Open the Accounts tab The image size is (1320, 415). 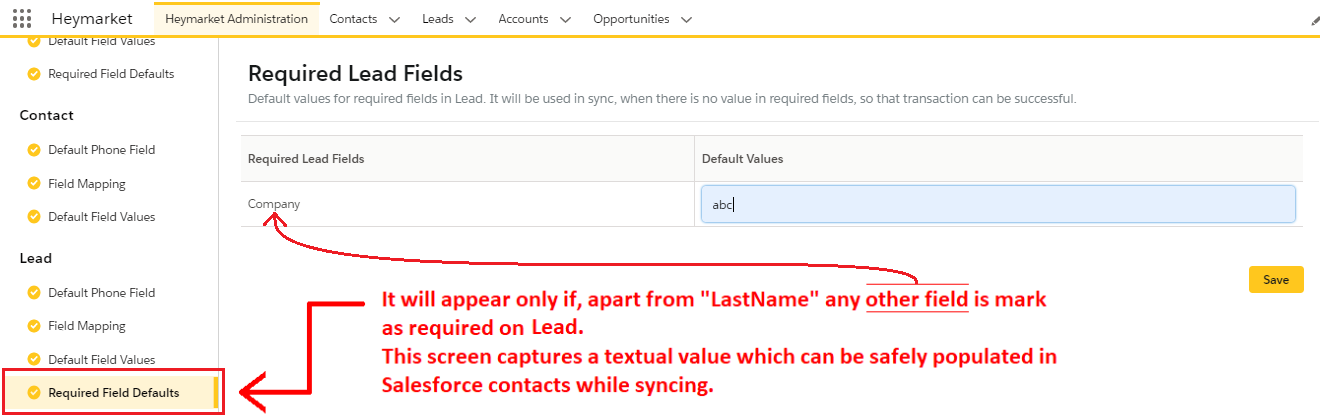point(523,19)
